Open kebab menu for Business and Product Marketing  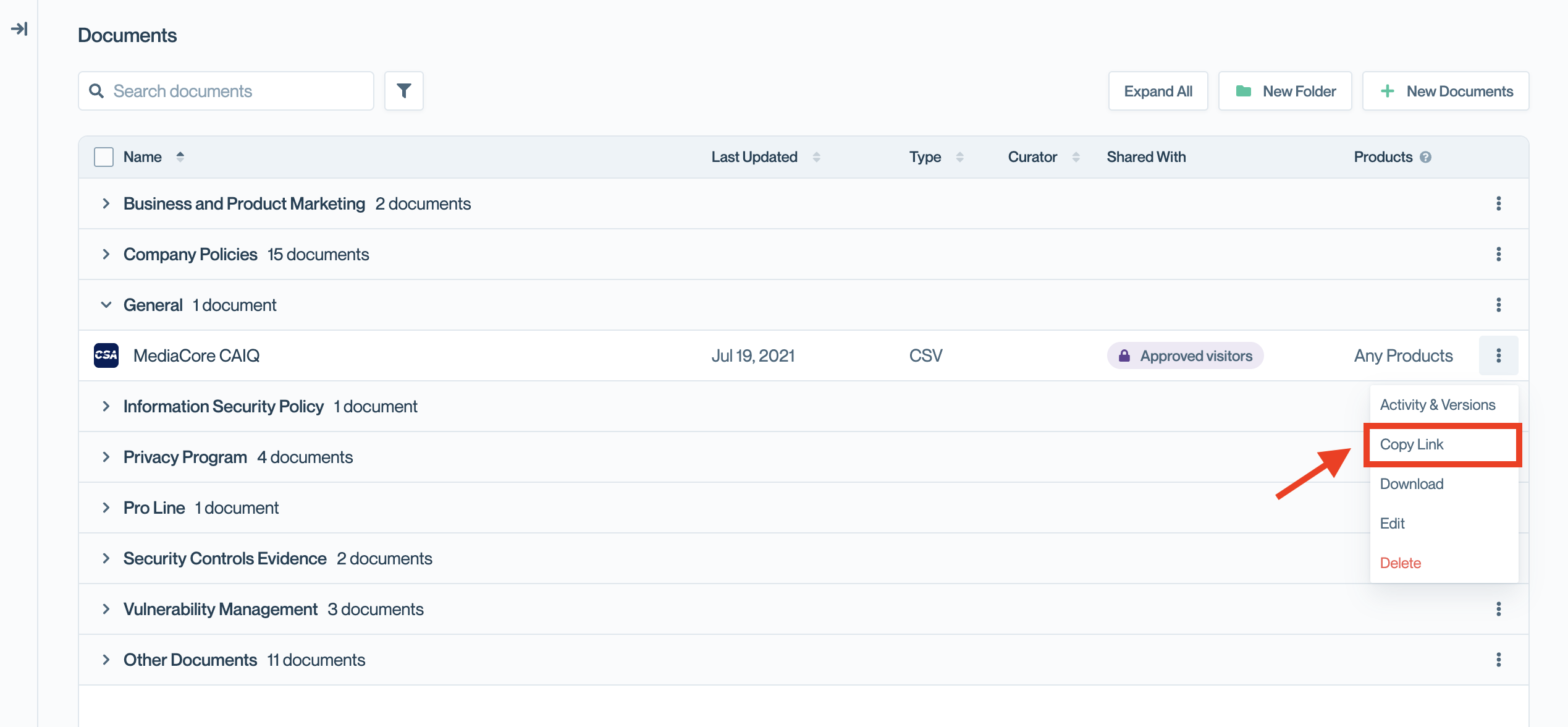(1498, 203)
